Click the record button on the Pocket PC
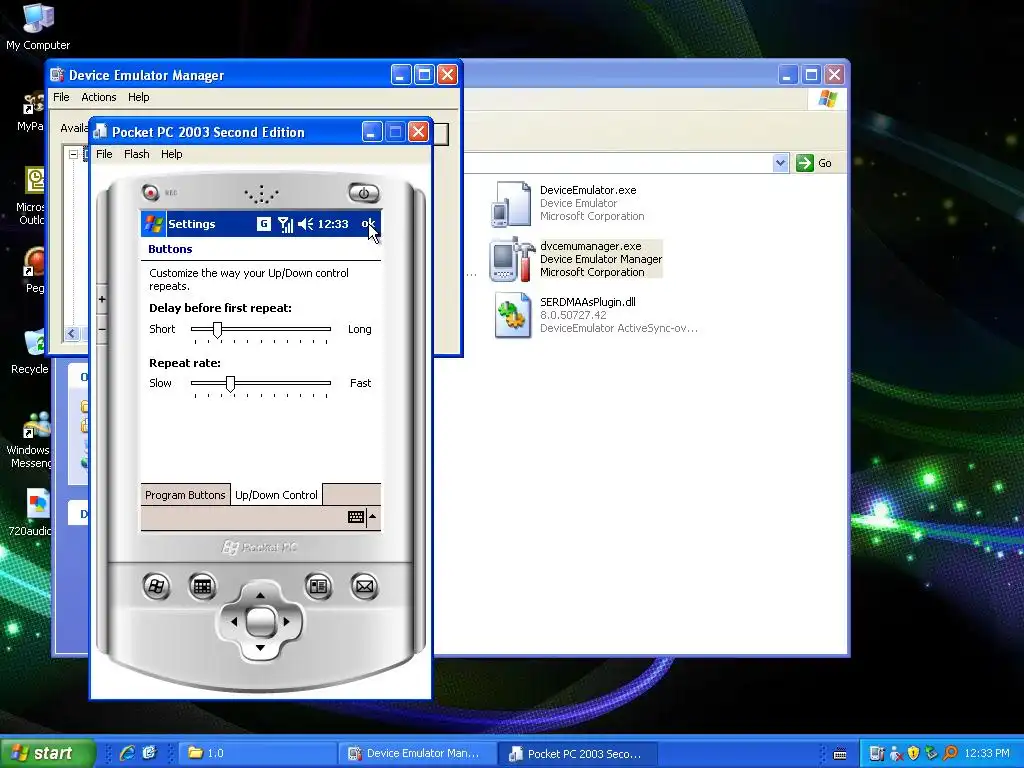The height and width of the screenshot is (768, 1024). point(151,193)
